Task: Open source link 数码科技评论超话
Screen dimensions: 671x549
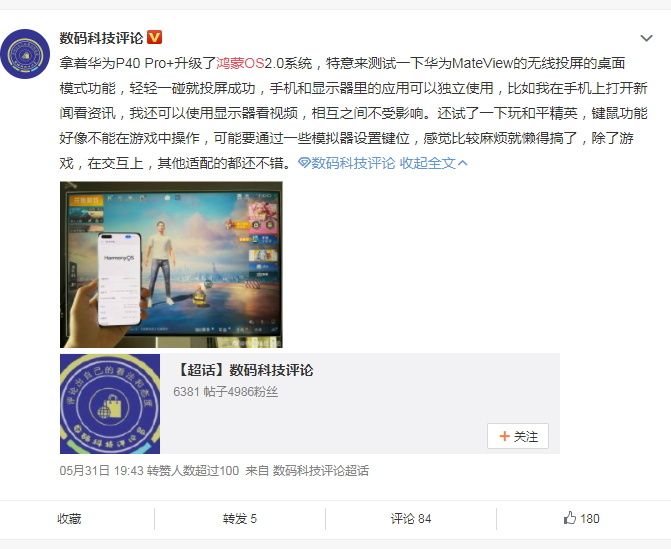Action: 321,471
